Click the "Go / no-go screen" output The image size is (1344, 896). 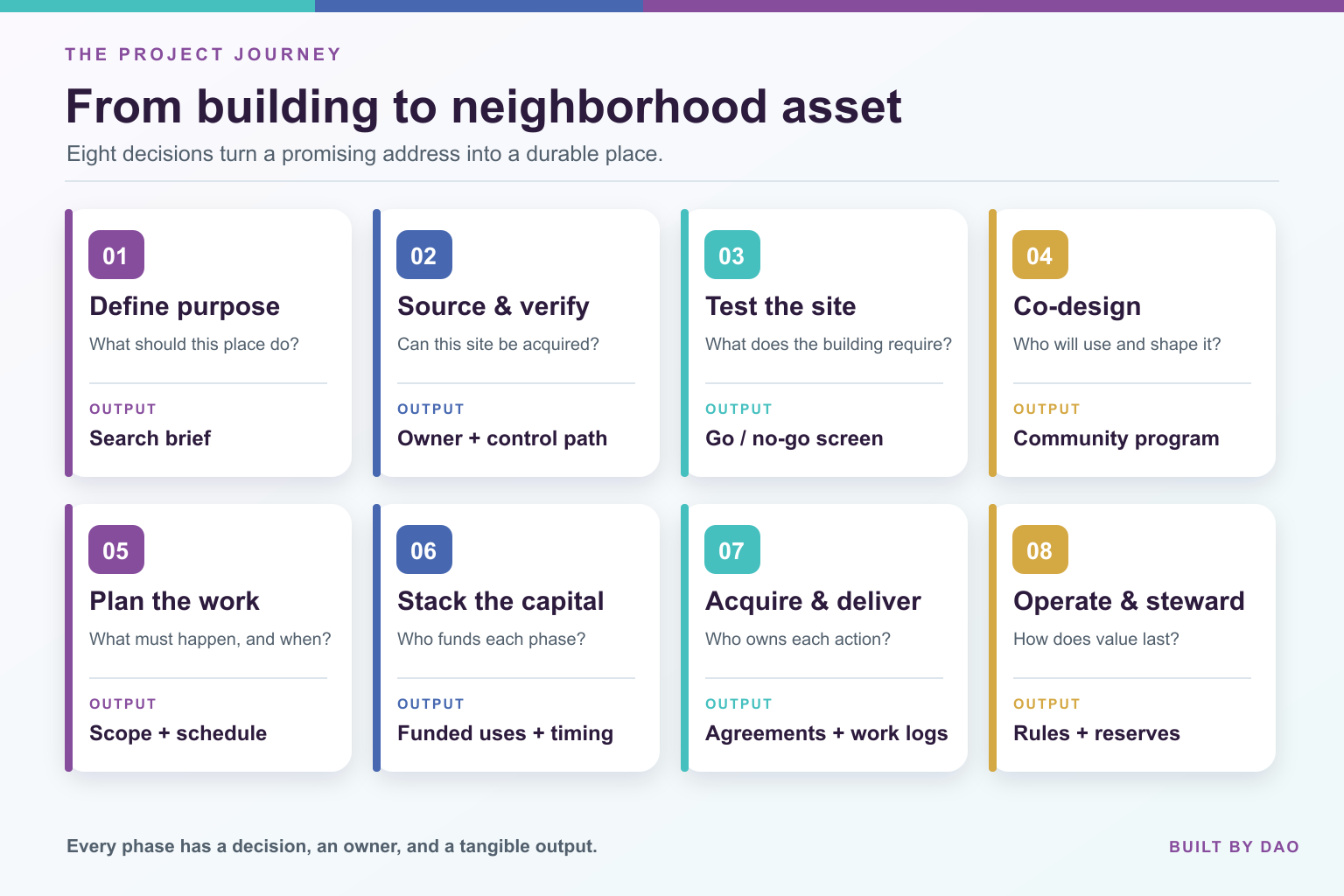click(794, 438)
